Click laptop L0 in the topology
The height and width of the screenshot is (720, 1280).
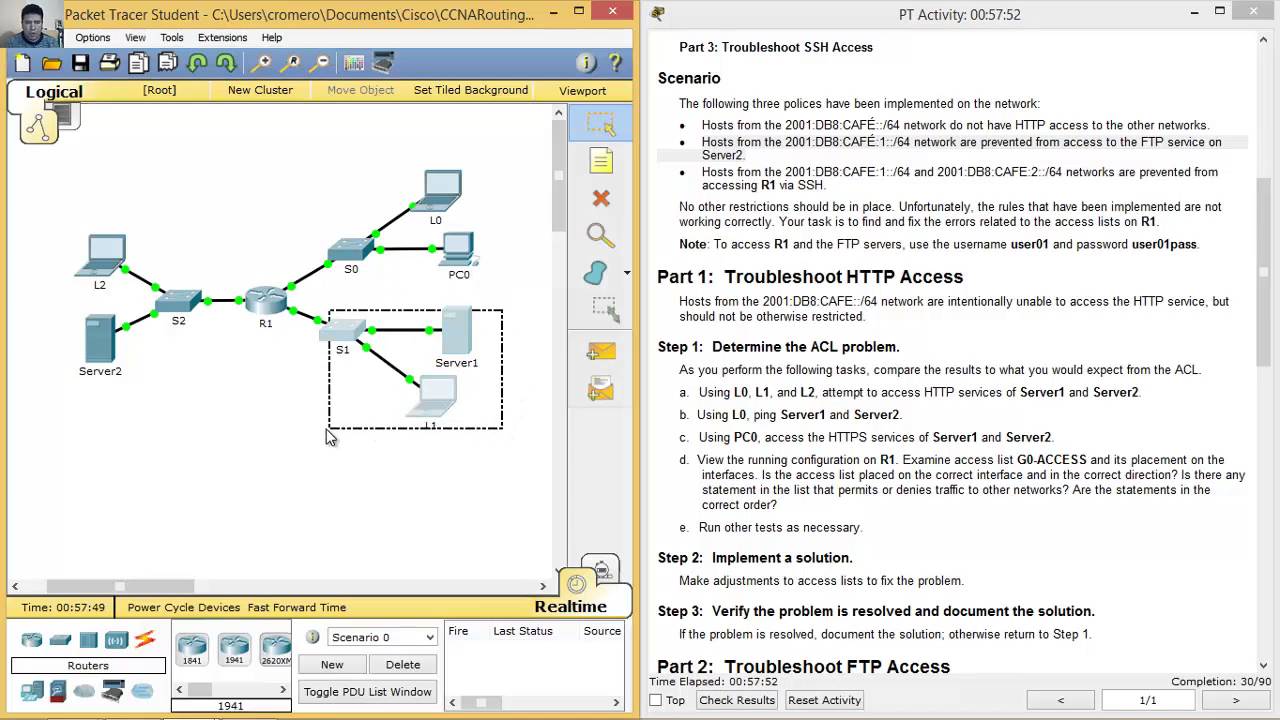(438, 191)
